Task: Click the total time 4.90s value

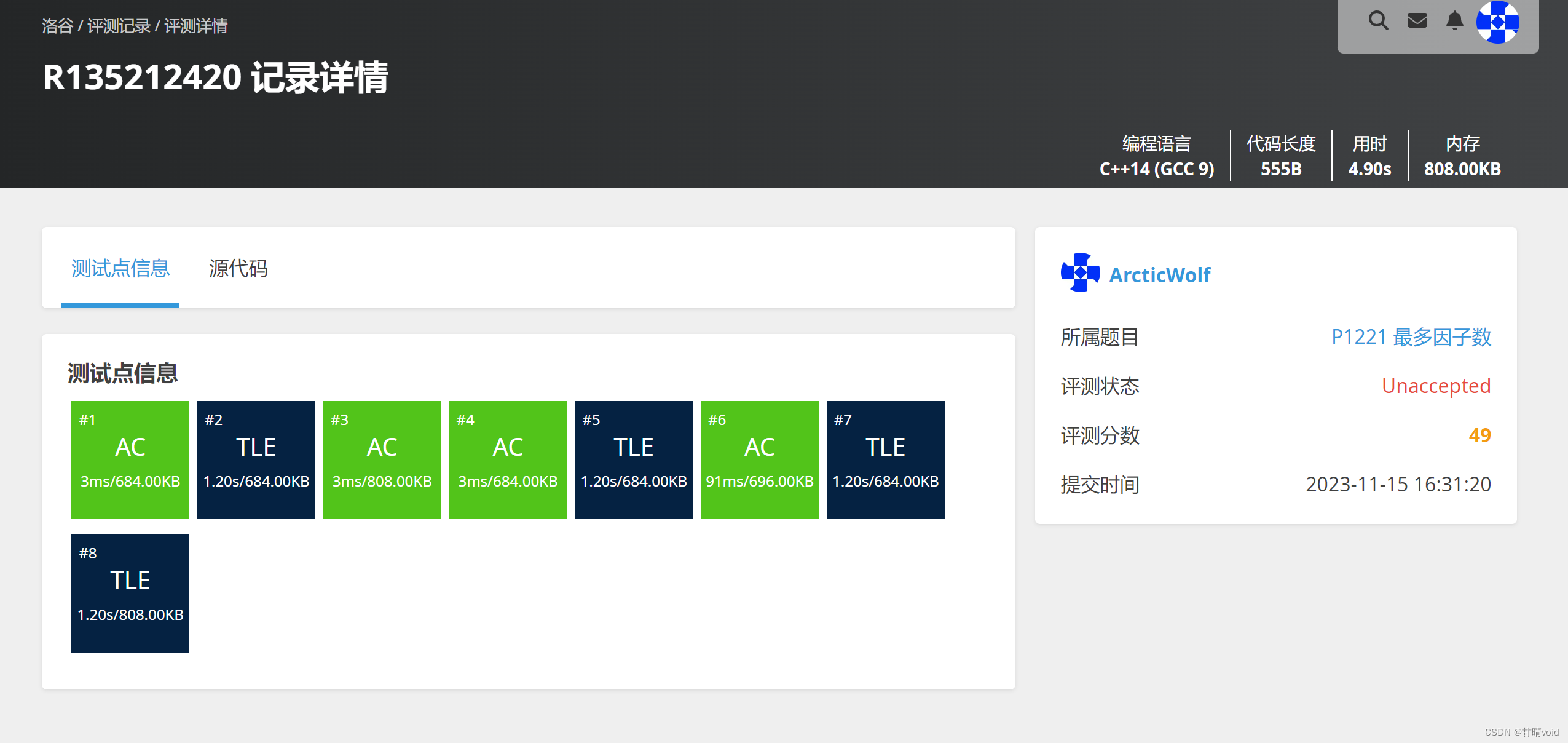Action: pyautogui.click(x=1369, y=169)
